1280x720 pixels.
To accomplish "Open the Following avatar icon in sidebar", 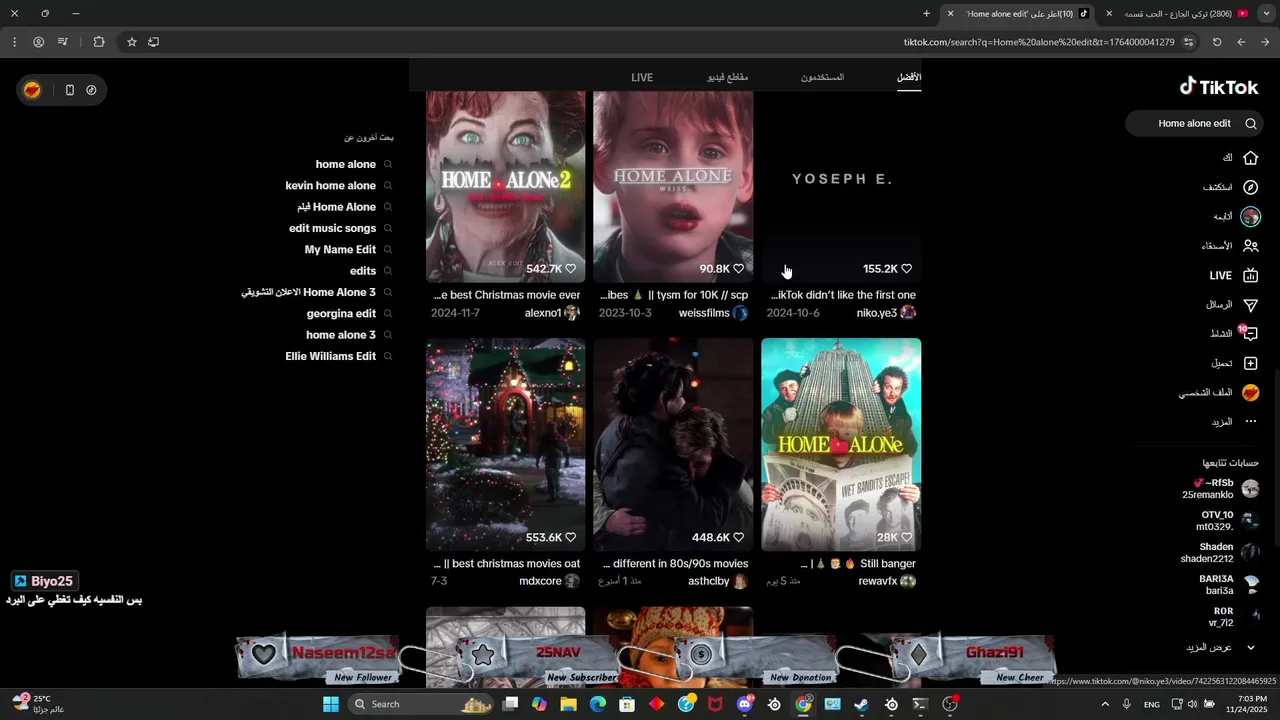I will (1250, 217).
